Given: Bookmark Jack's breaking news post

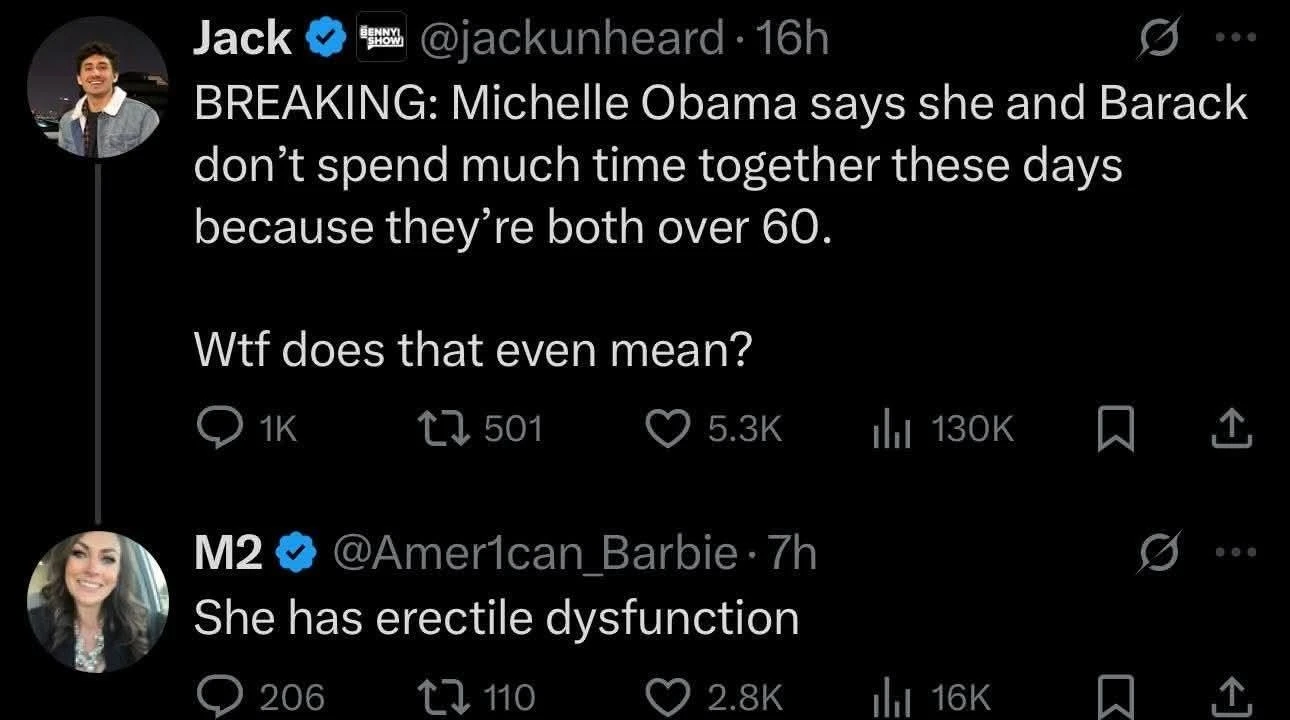Looking at the screenshot, I should point(1111,429).
